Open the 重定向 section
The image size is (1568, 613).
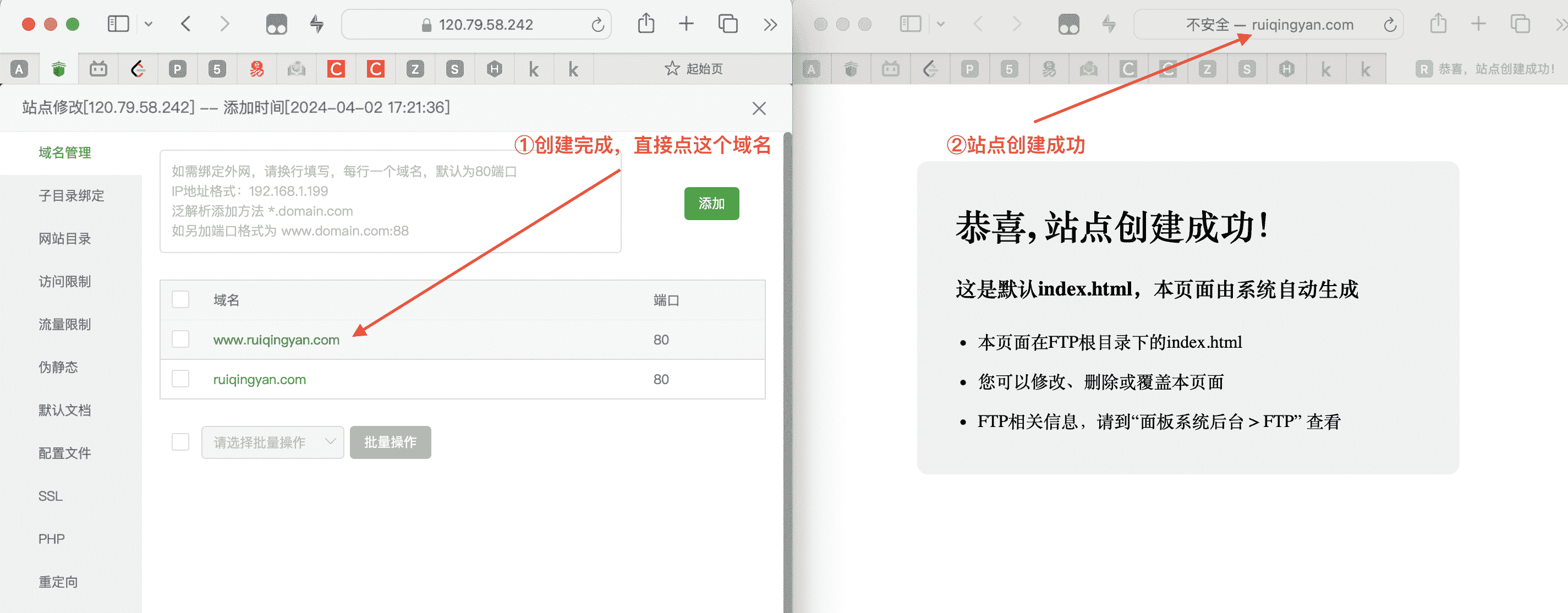click(x=58, y=582)
